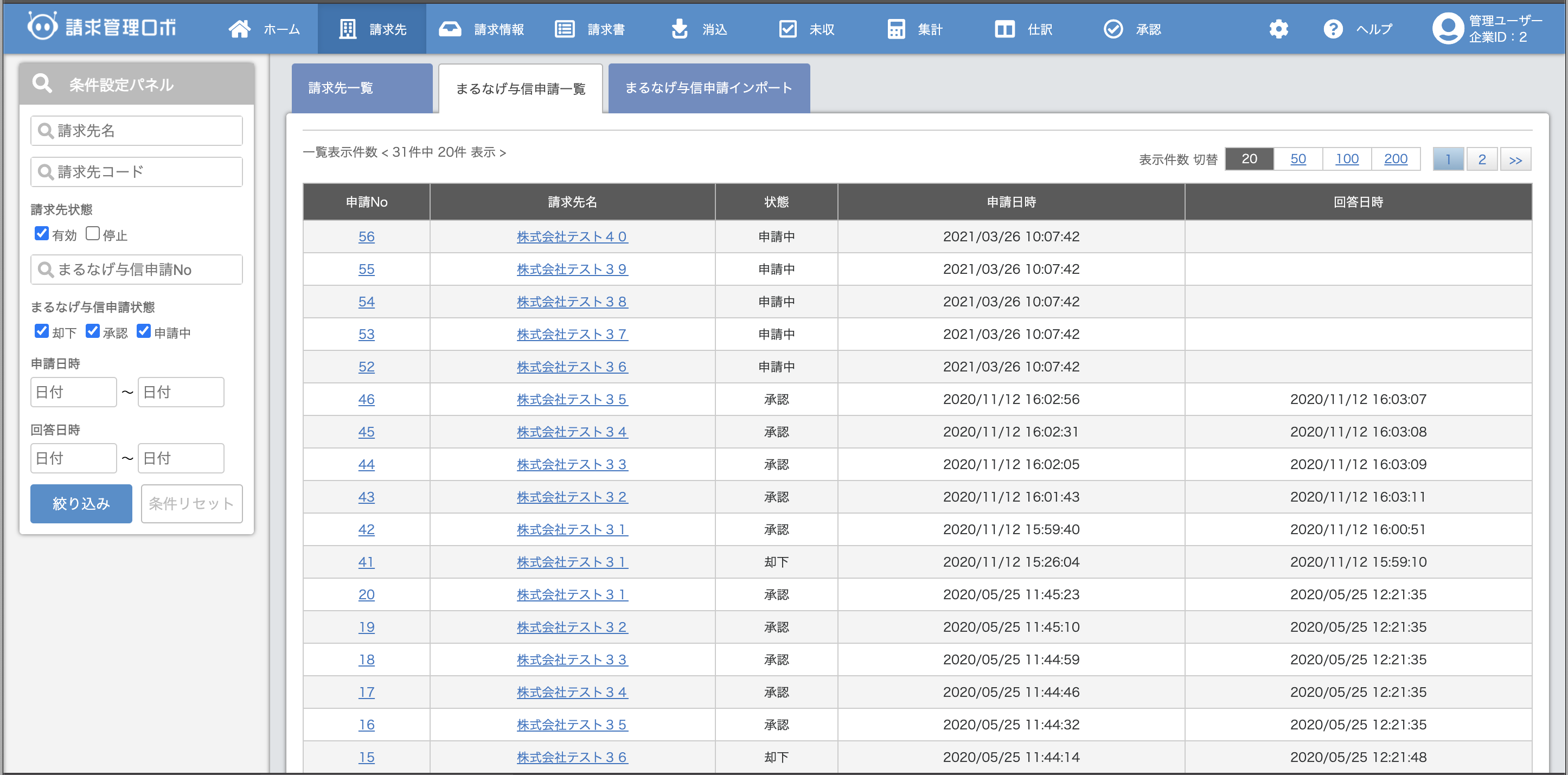Uncheck the 承認 status checkbox
This screenshot has height=775, width=1568.
point(93,331)
